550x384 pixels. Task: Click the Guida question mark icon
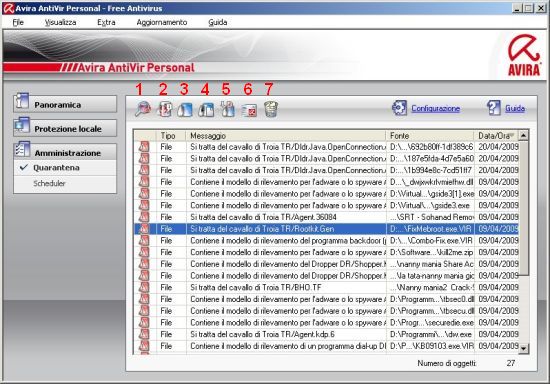(494, 108)
